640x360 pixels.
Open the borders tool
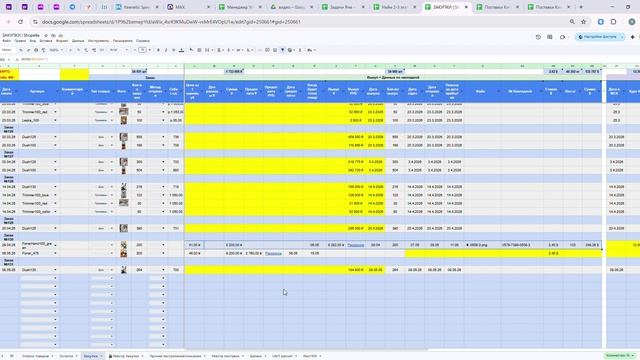click(199, 50)
